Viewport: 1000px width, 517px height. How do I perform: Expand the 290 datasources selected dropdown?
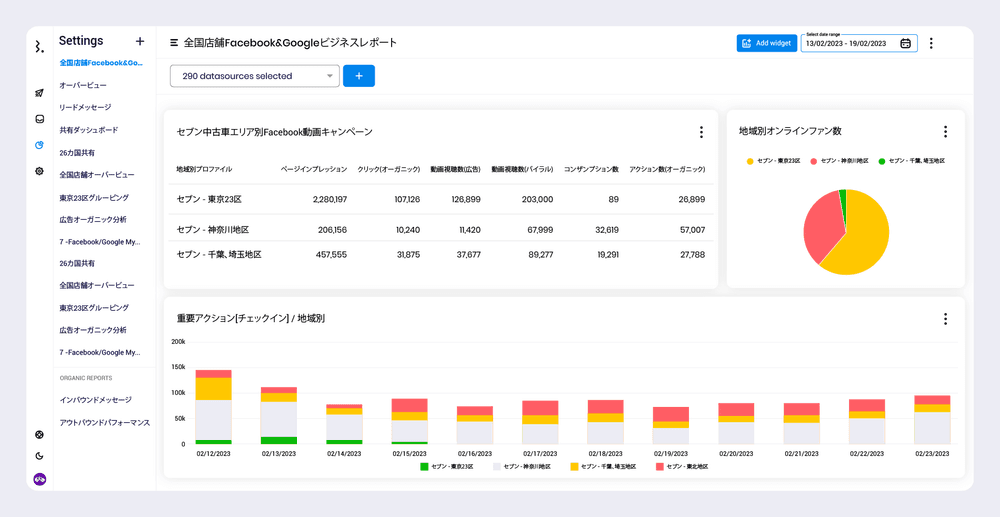[255, 76]
